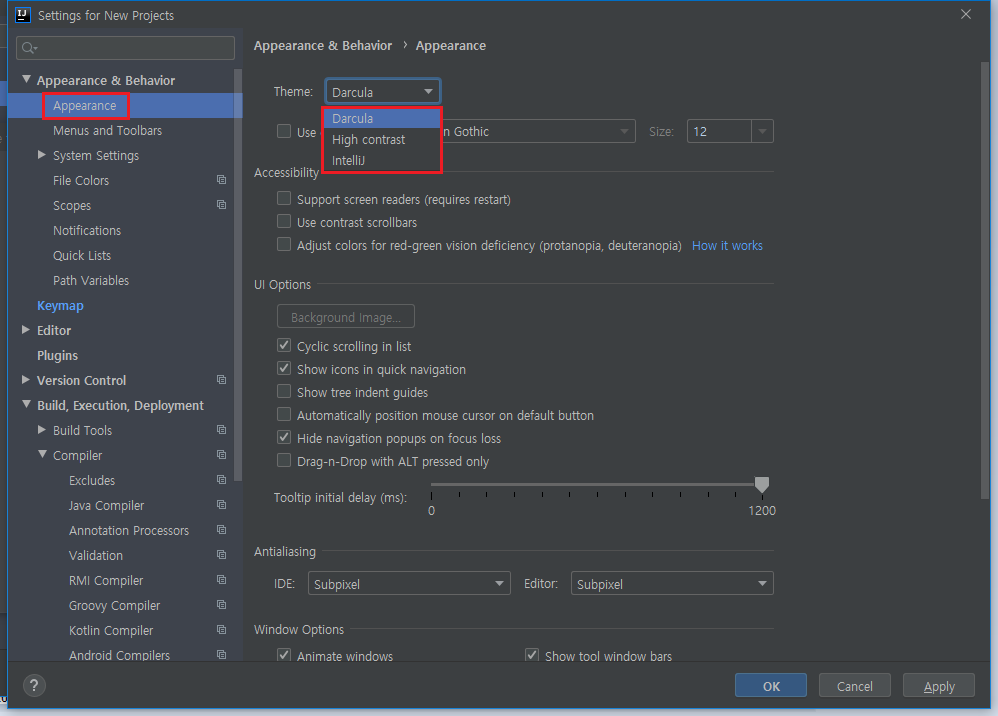Viewport: 998px width, 716px height.
Task: Enable red-green vision deficiency color adjustment
Action: pyautogui.click(x=284, y=244)
